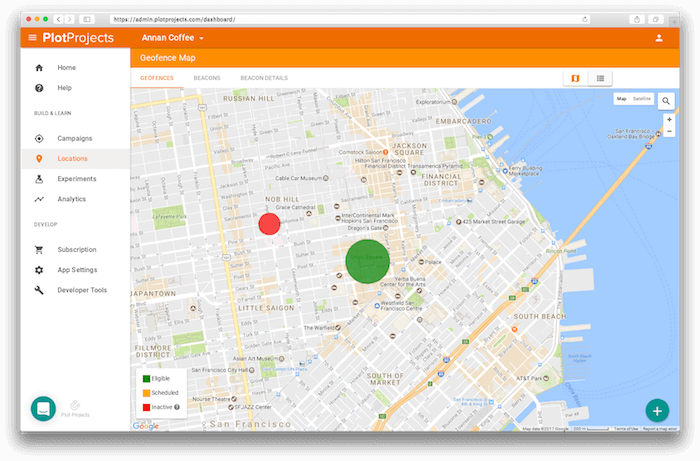
Task: Add a new geofence with plus button
Action: coord(657,411)
